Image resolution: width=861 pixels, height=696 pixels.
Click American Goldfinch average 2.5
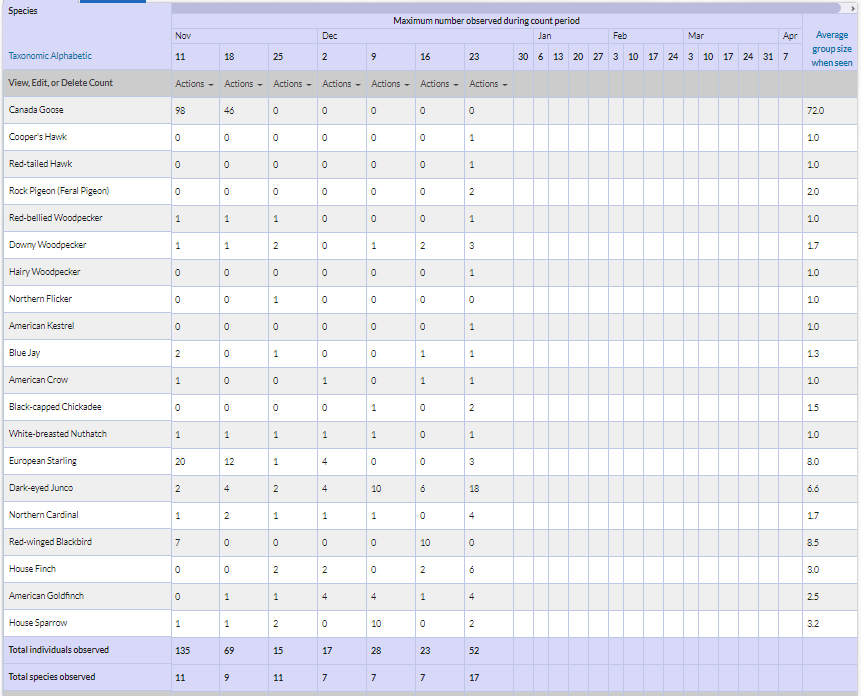pos(813,597)
